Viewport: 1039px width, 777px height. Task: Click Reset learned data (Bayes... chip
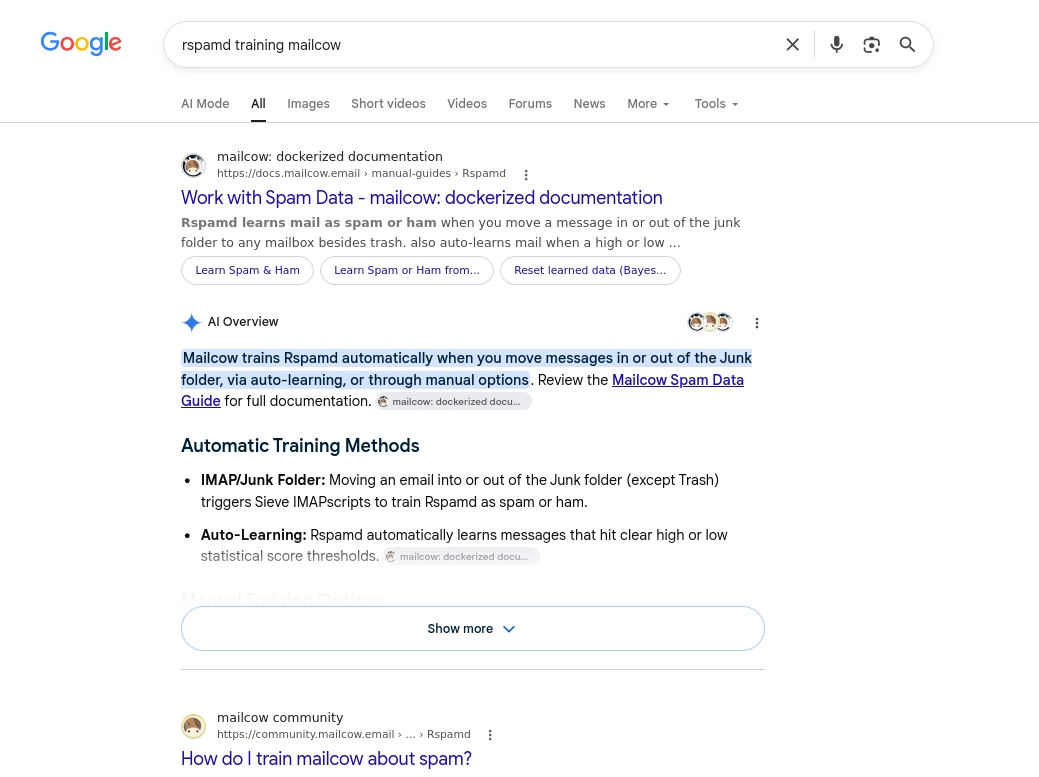click(590, 270)
